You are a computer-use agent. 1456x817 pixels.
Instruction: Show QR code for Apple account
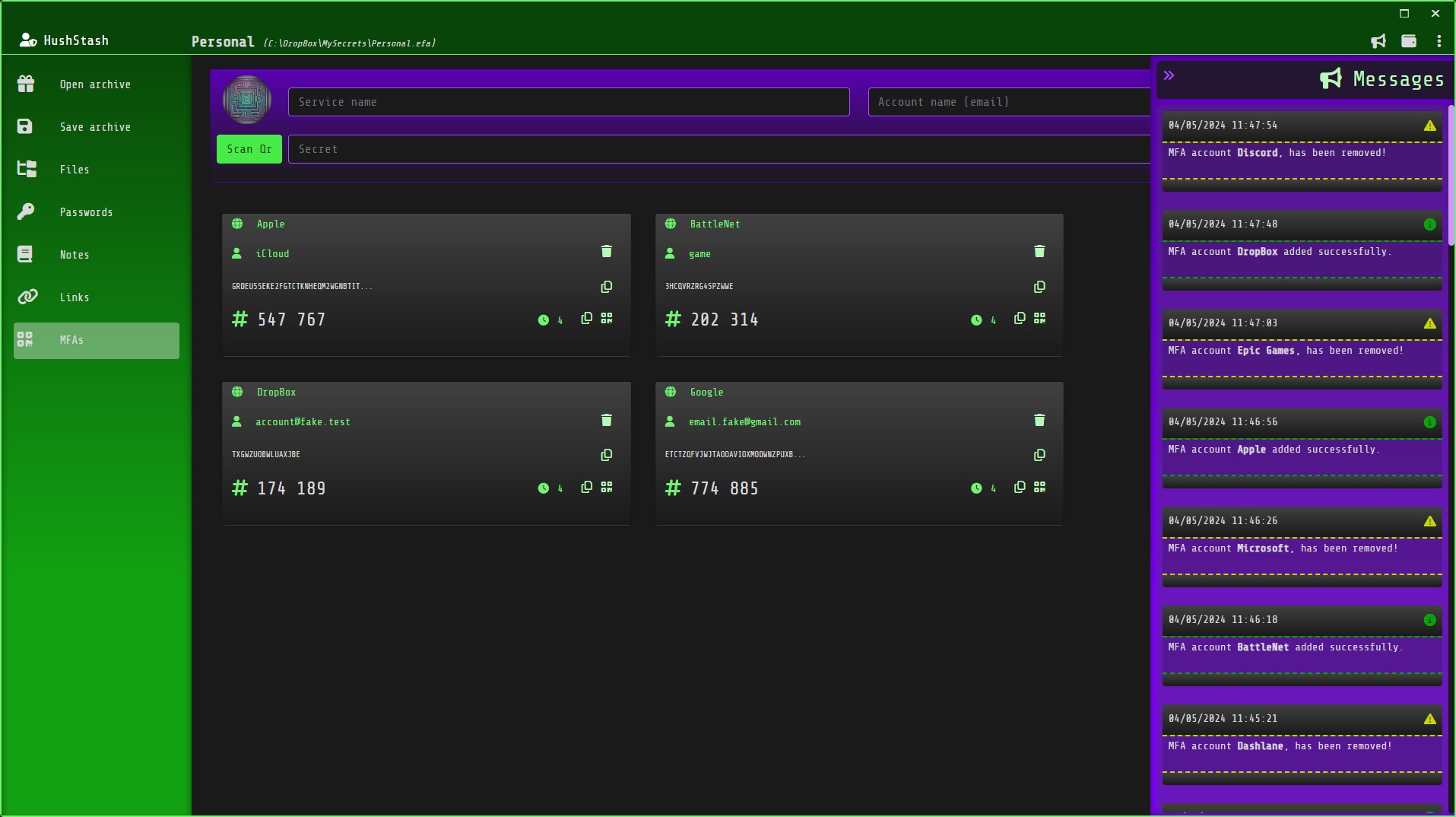click(607, 318)
